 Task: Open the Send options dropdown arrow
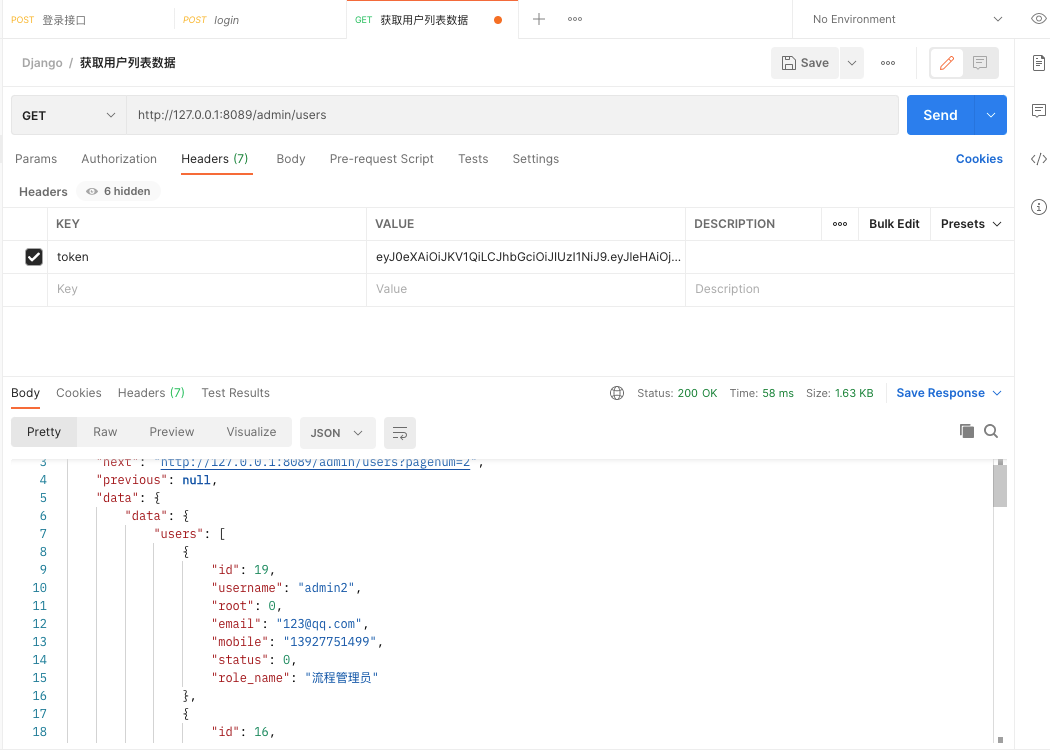(x=991, y=115)
